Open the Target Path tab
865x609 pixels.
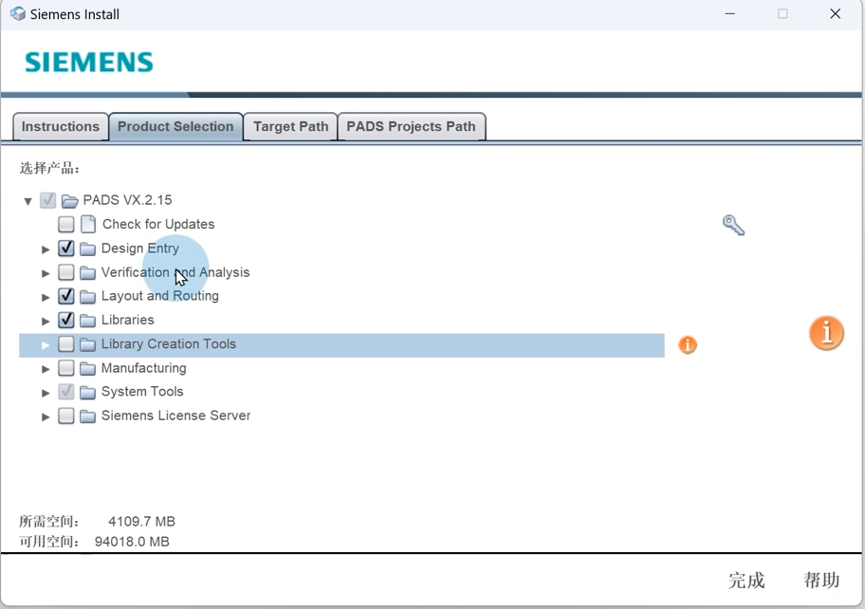tap(291, 126)
